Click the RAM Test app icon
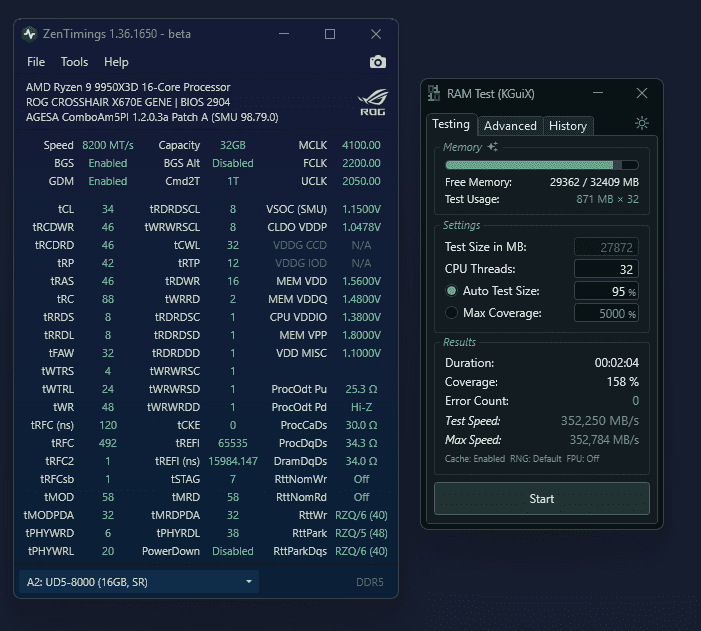This screenshot has height=631, width=701. (x=434, y=93)
